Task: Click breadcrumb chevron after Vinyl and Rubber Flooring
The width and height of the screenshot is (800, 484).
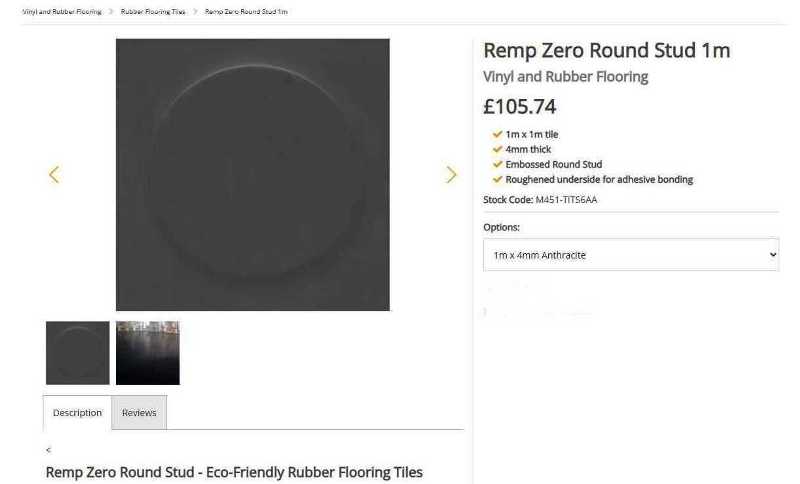Action: pos(111,11)
